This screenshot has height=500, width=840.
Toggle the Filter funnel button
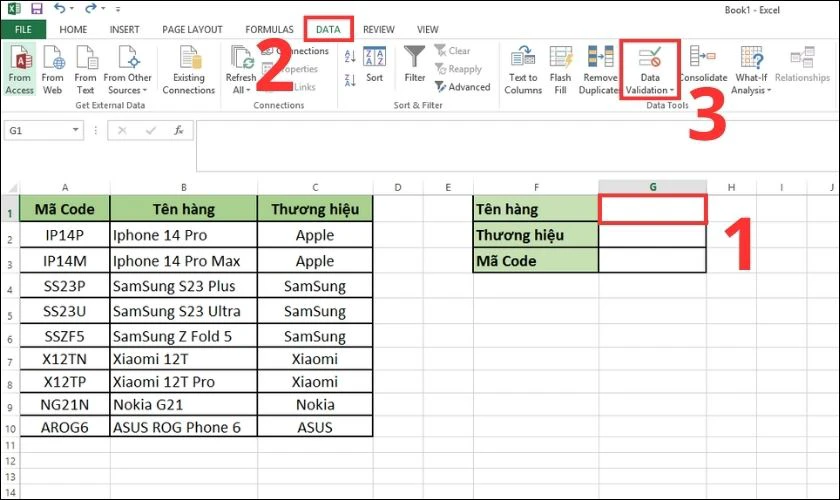click(x=415, y=65)
